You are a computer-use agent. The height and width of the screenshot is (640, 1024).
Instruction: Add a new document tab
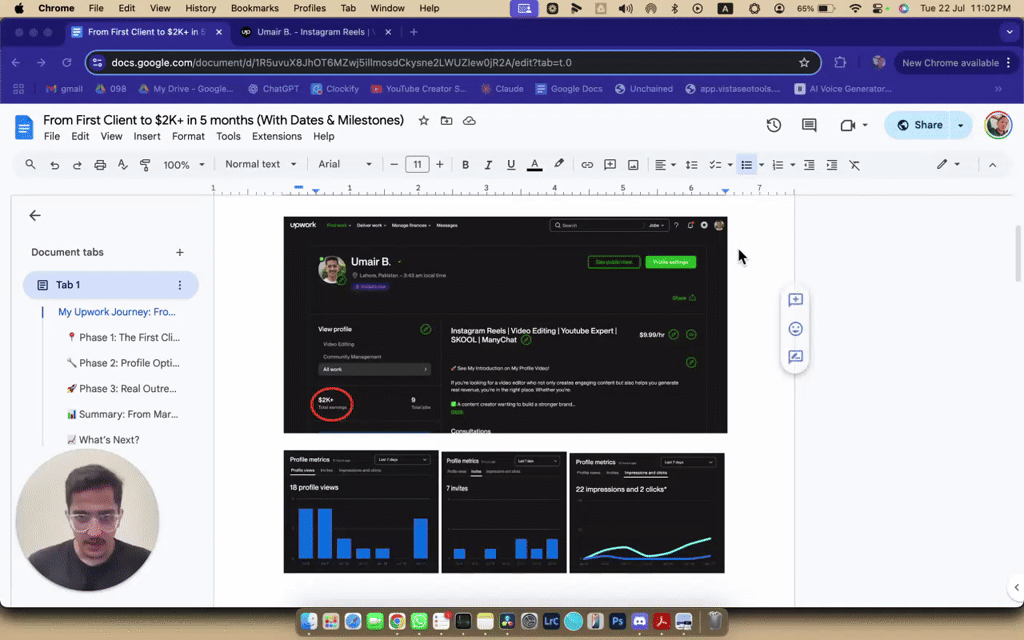pos(180,252)
